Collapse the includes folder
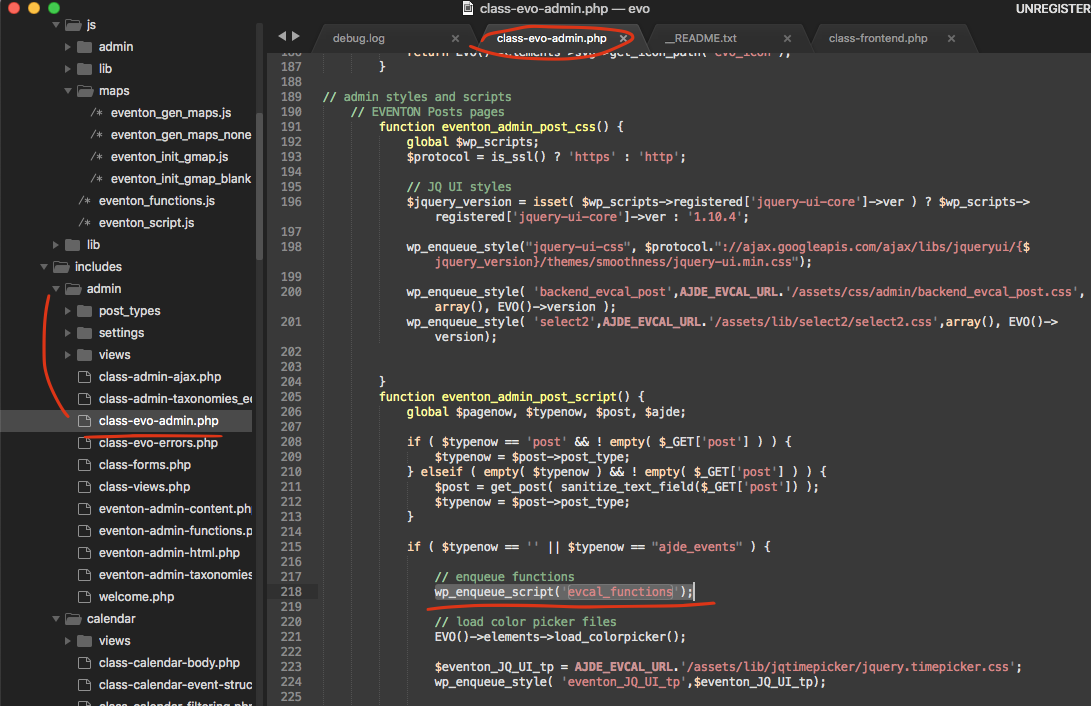 [x=44, y=267]
